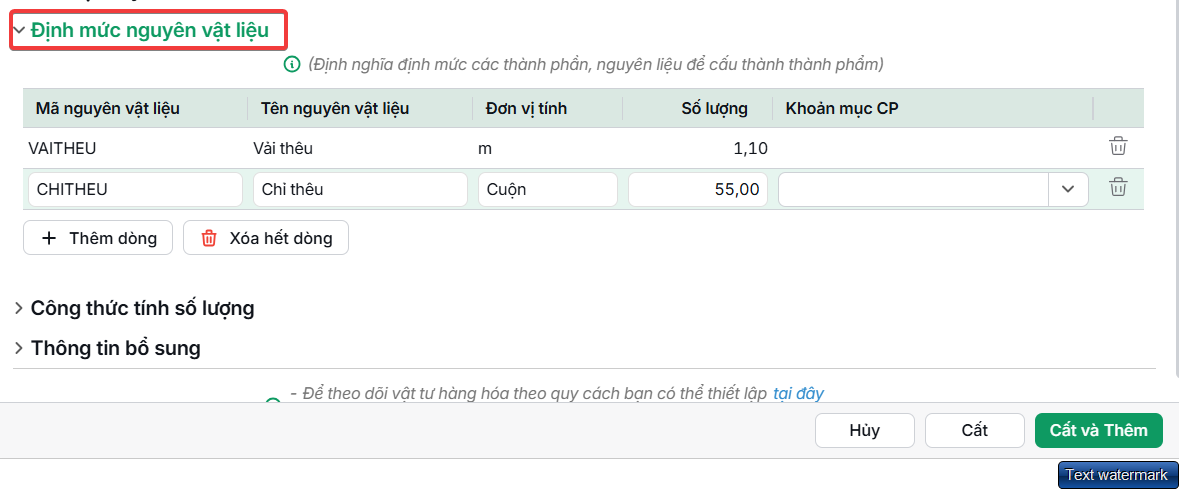The image size is (1179, 489).
Task: Click the plus icon in Thêm dòng
Action: [49, 238]
